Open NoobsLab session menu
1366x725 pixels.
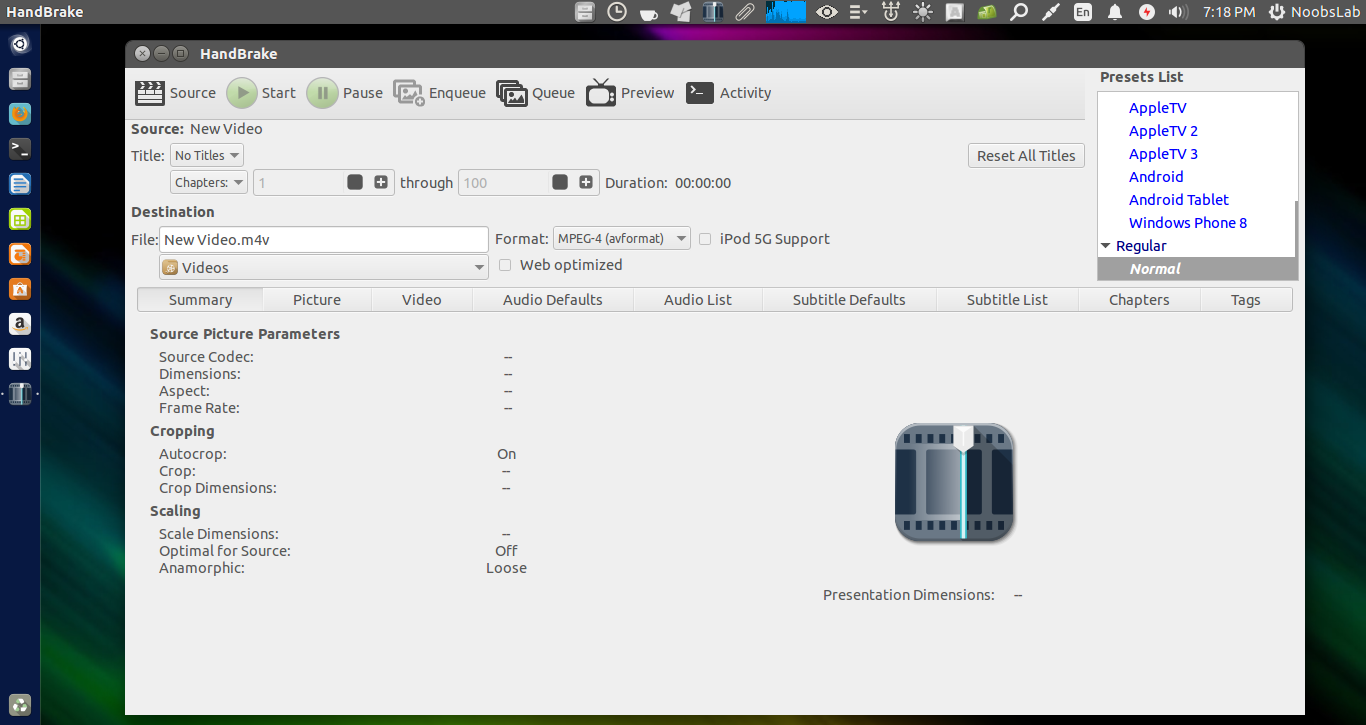[1316, 12]
